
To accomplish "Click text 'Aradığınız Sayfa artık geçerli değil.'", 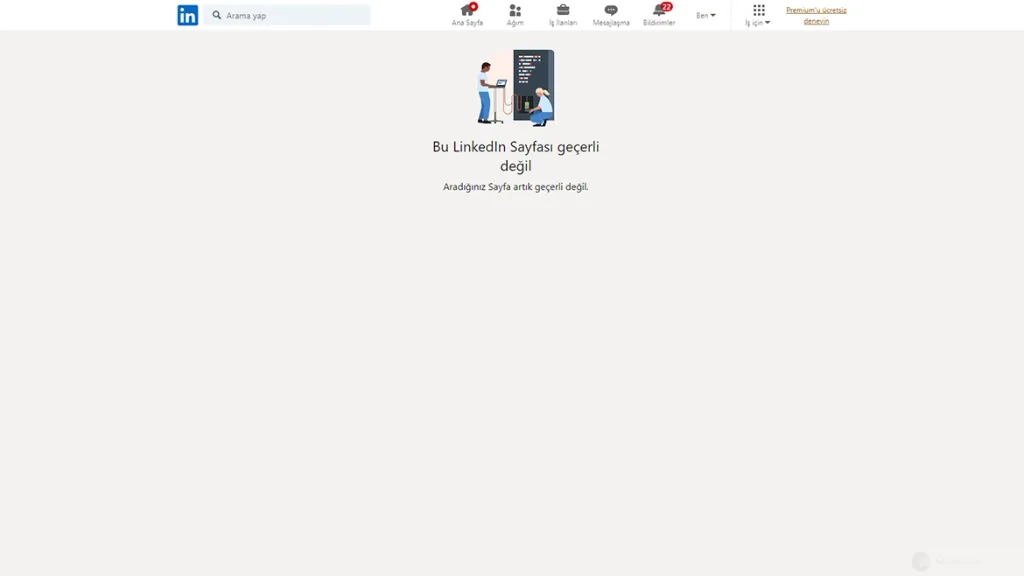I will point(516,187).
